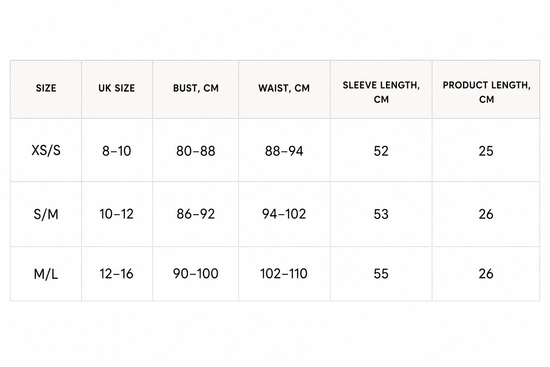This screenshot has height=367, width=550.
Task: Click the 12–16 UK size cell
Action: tap(117, 274)
